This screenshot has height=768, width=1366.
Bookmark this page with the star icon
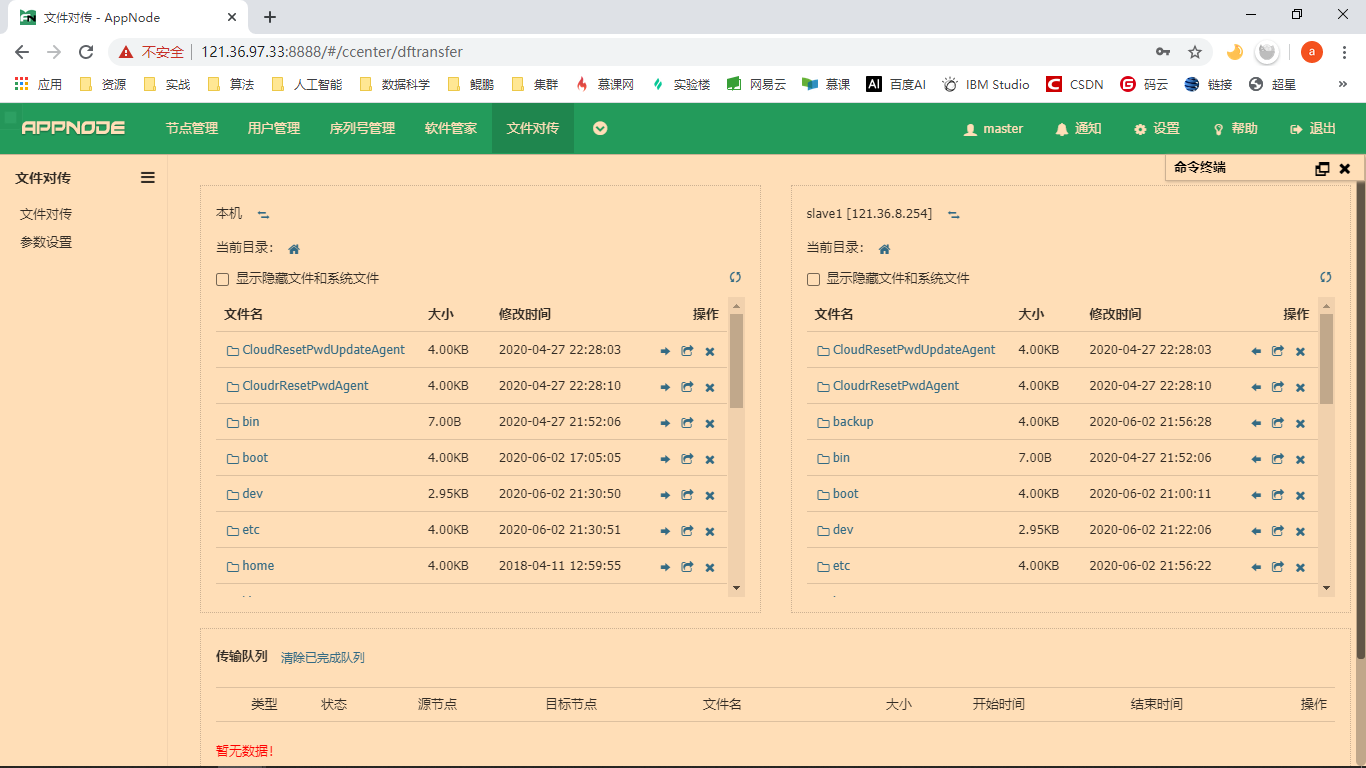1194,52
